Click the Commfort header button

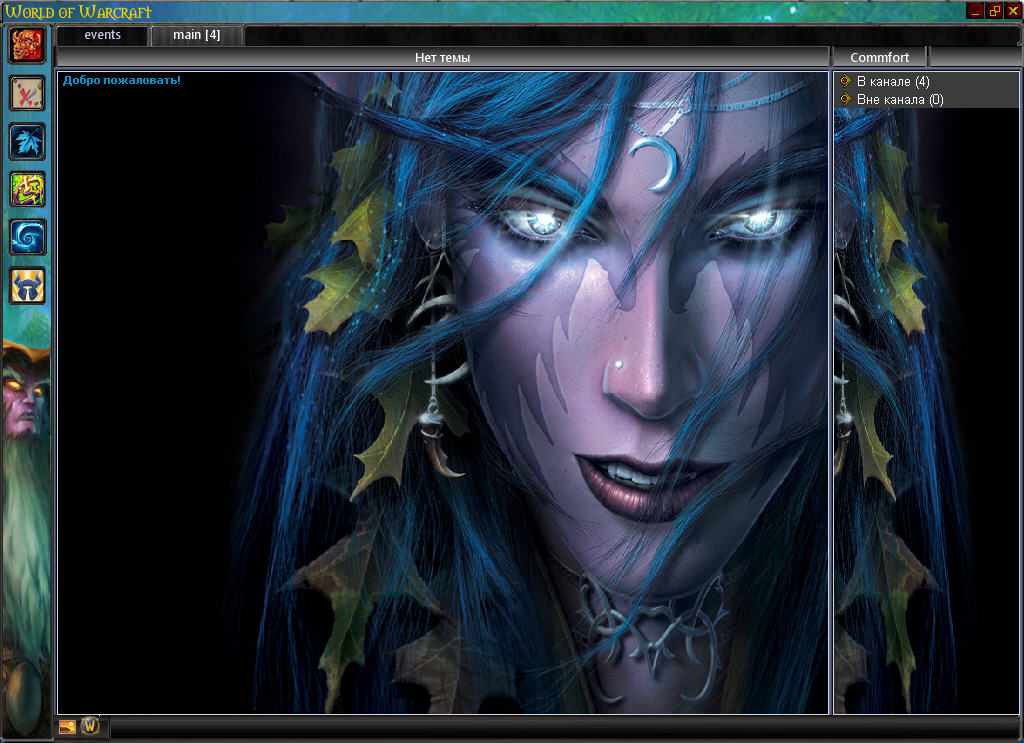click(879, 57)
